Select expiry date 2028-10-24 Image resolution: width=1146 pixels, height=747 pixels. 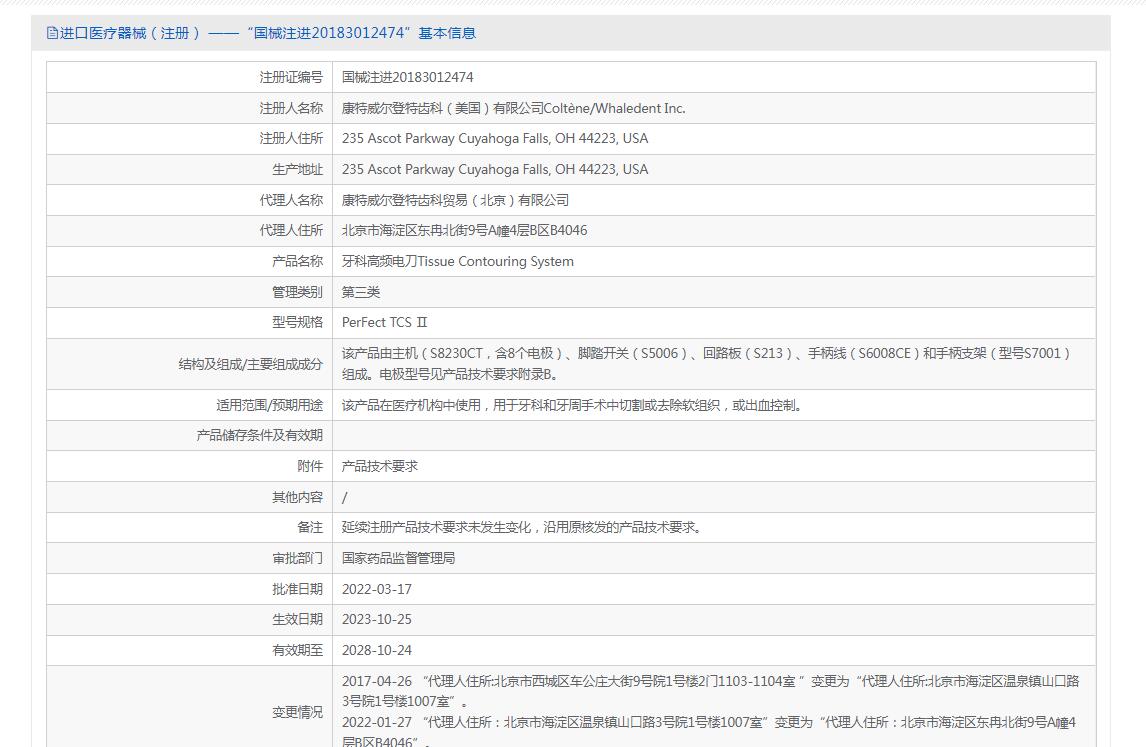[376, 650]
